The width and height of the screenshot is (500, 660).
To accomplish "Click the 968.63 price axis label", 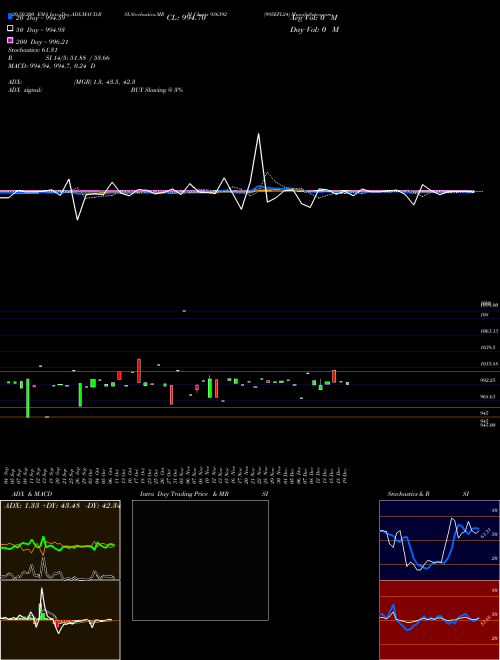I will (x=489, y=397).
